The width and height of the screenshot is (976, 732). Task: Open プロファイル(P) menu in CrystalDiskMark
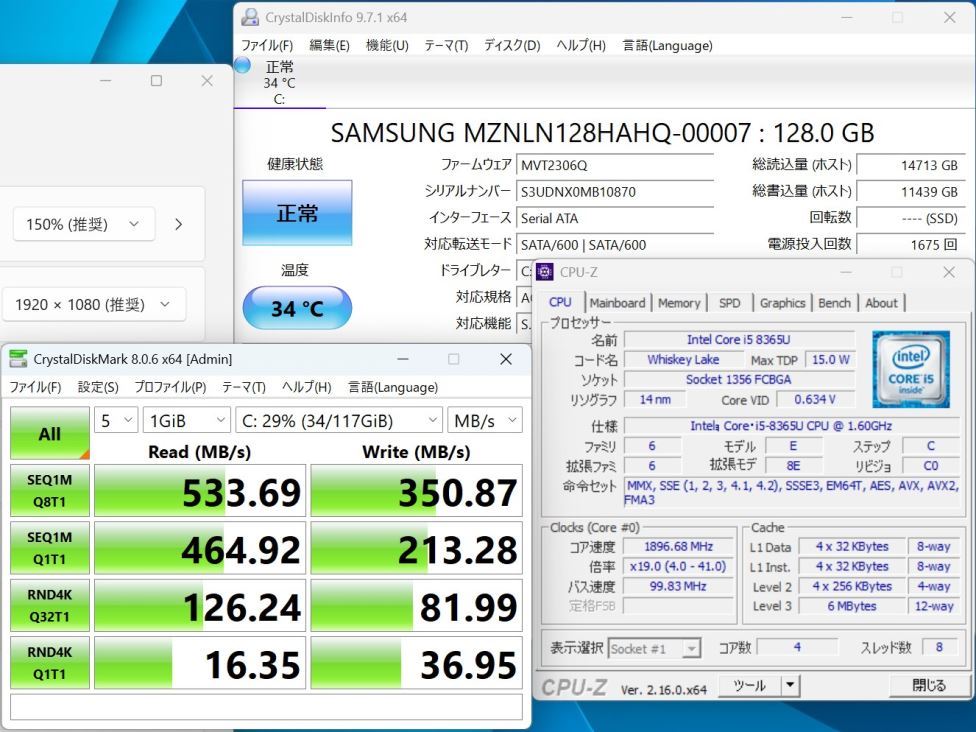[170, 387]
